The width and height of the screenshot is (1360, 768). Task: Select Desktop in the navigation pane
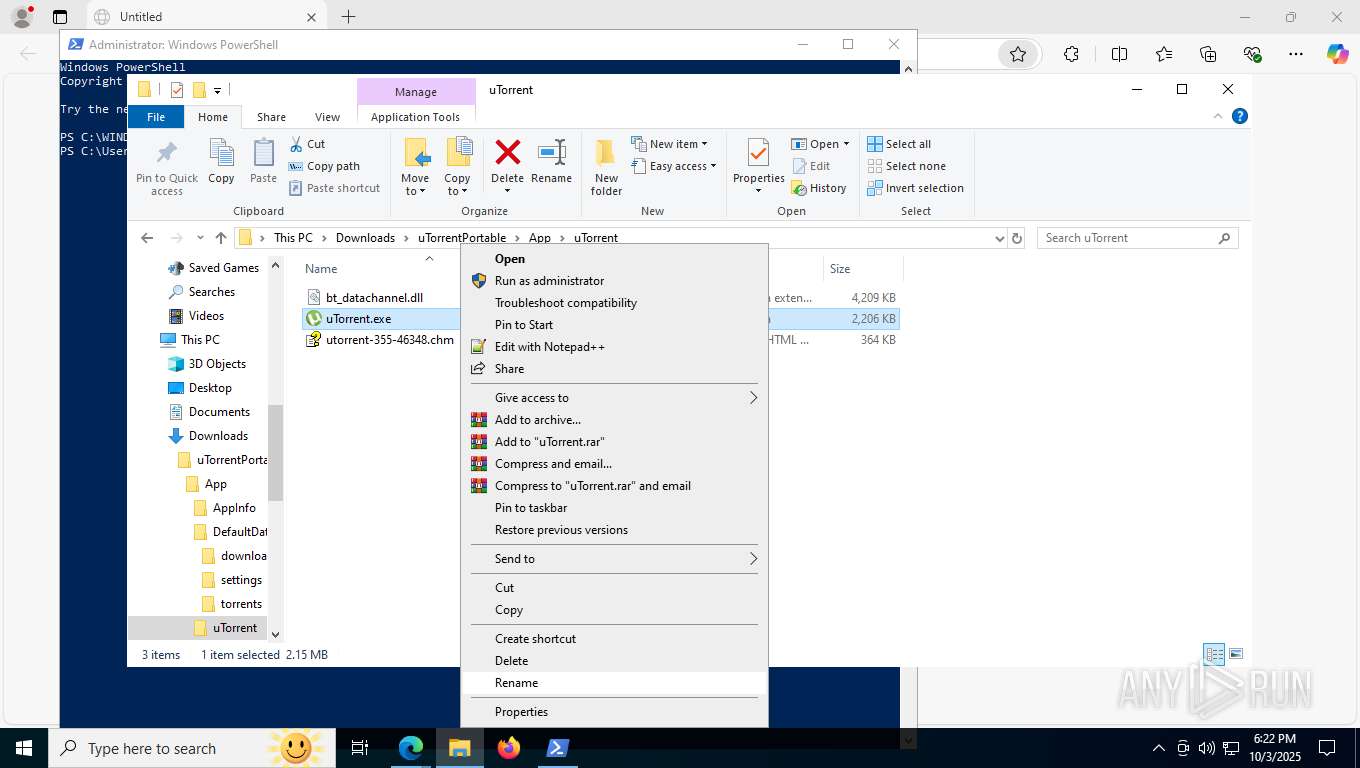point(201,388)
